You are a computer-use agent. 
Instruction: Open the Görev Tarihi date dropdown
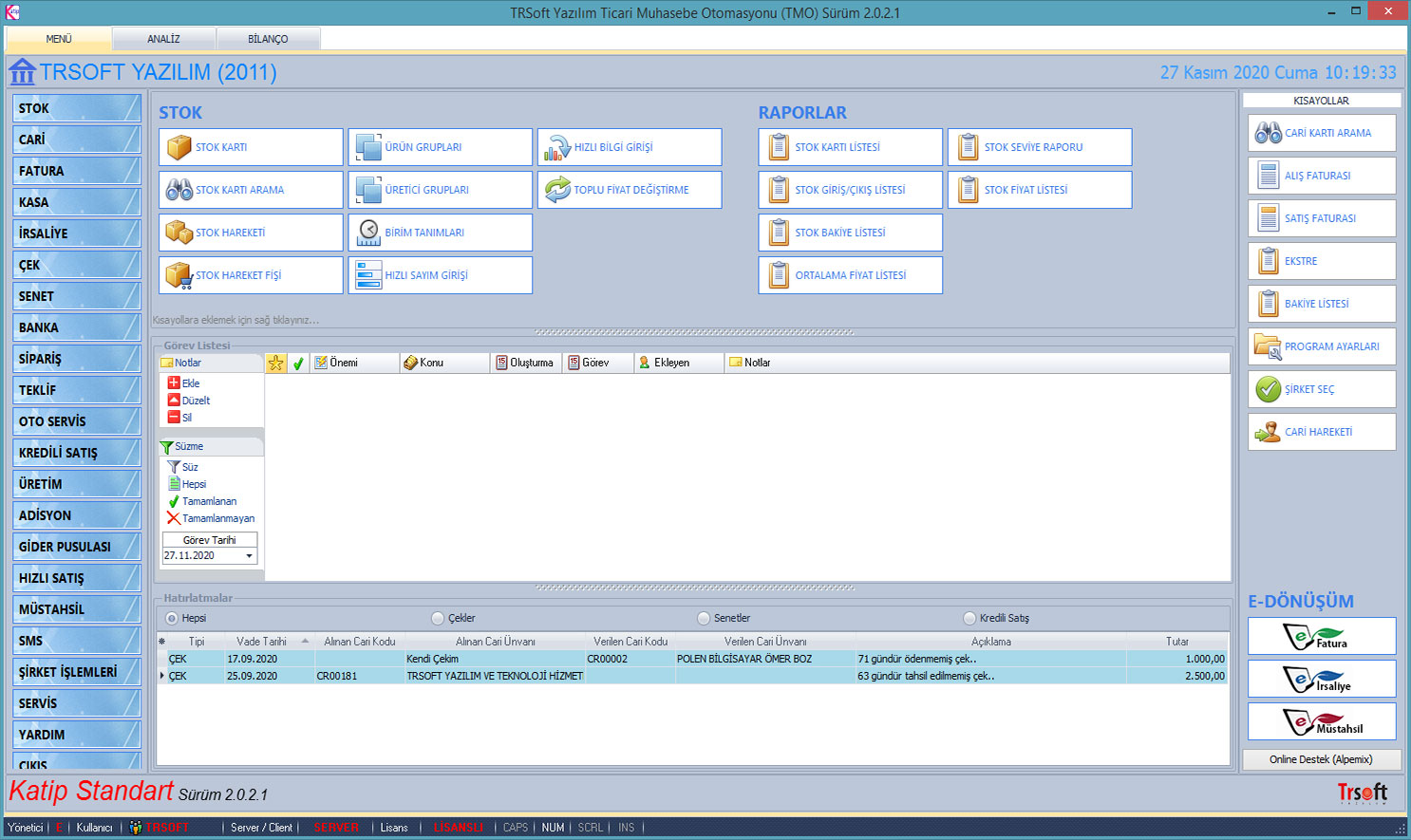point(250,556)
